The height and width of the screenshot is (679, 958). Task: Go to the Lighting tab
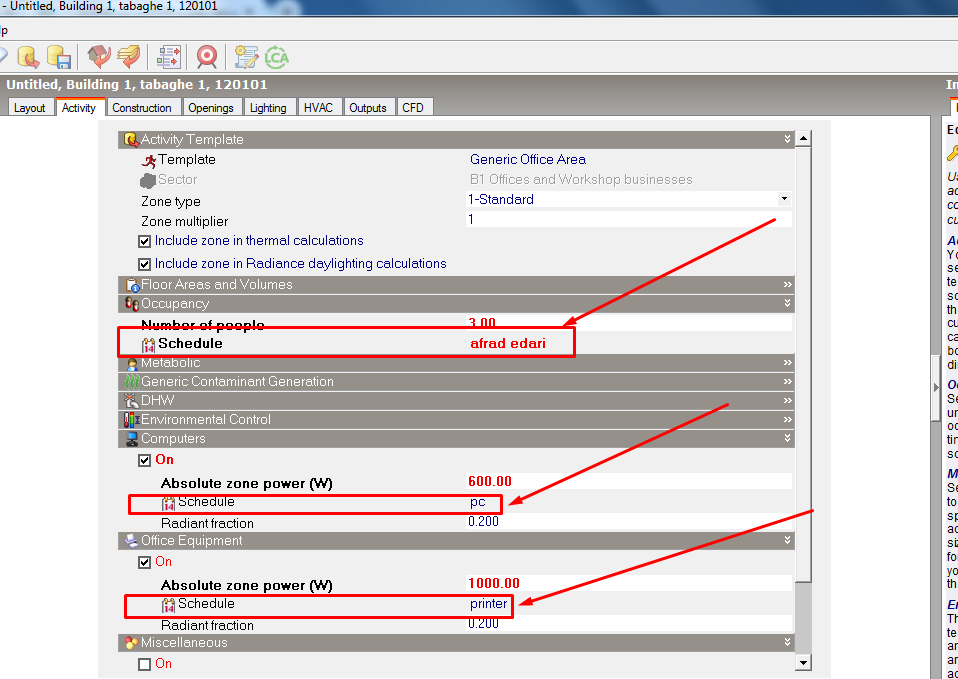(268, 108)
